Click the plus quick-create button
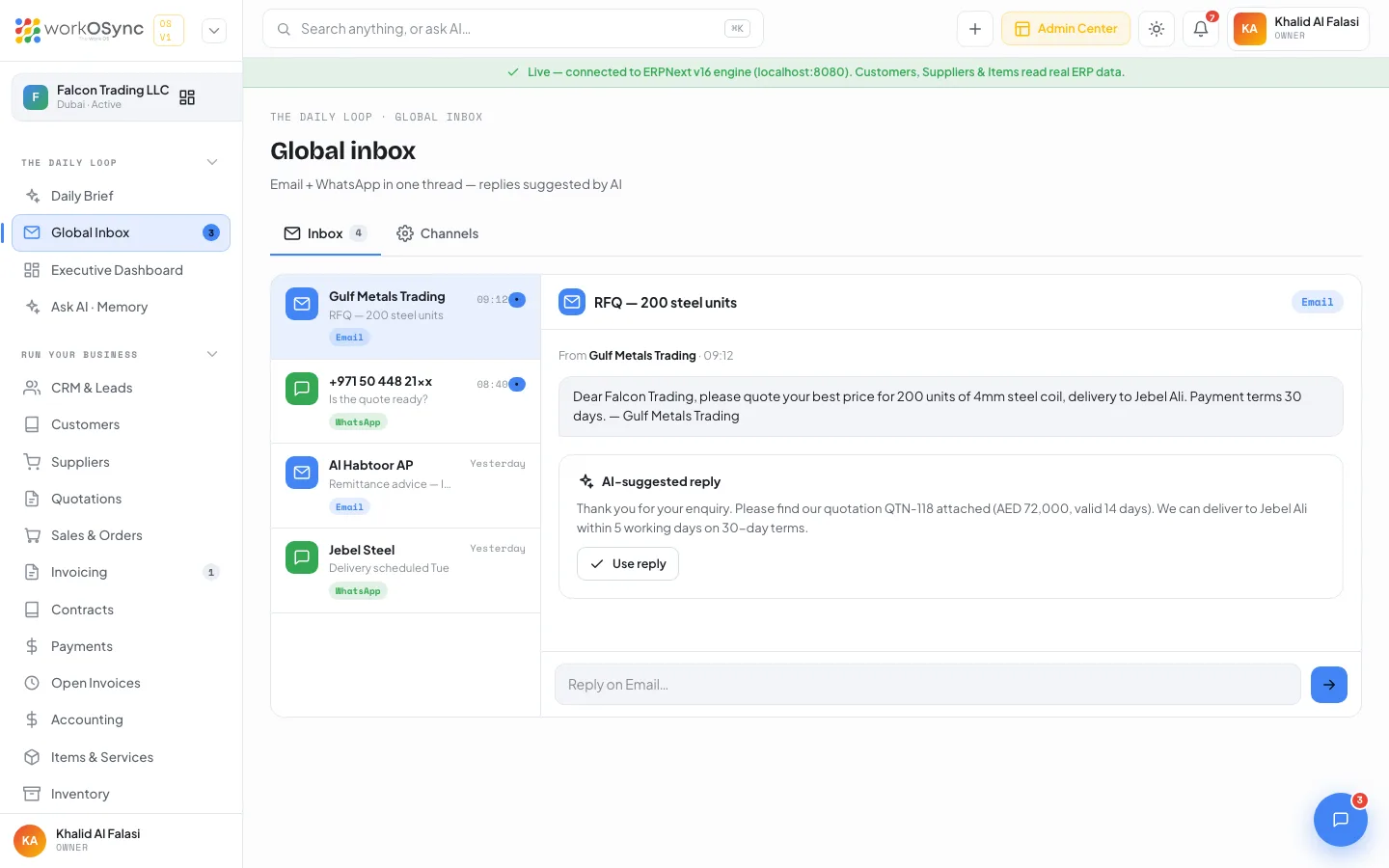 click(975, 29)
